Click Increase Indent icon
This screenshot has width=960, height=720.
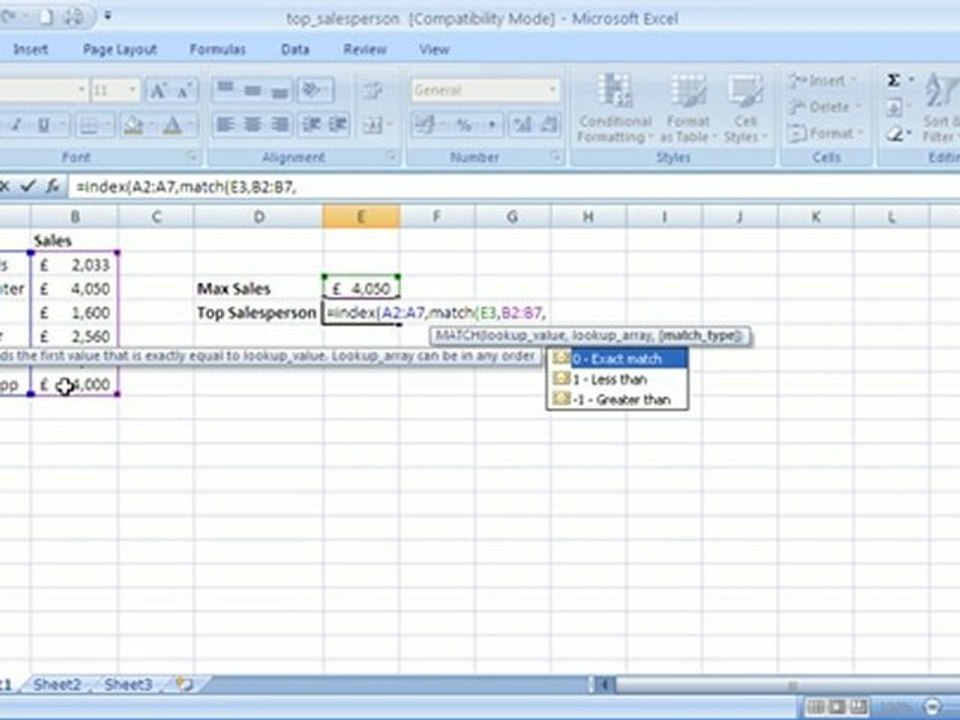click(x=338, y=125)
